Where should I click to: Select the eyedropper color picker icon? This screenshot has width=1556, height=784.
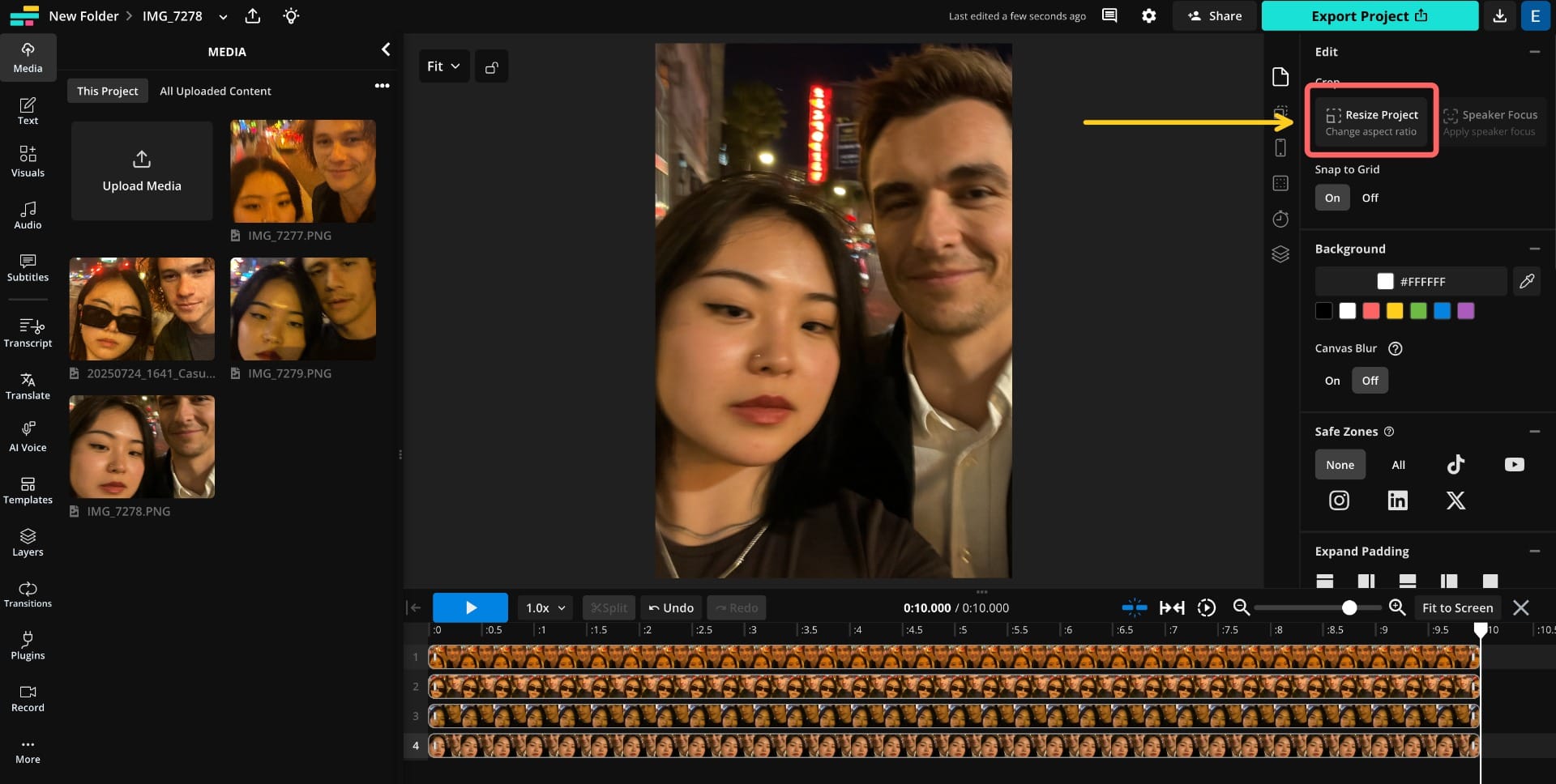point(1526,281)
